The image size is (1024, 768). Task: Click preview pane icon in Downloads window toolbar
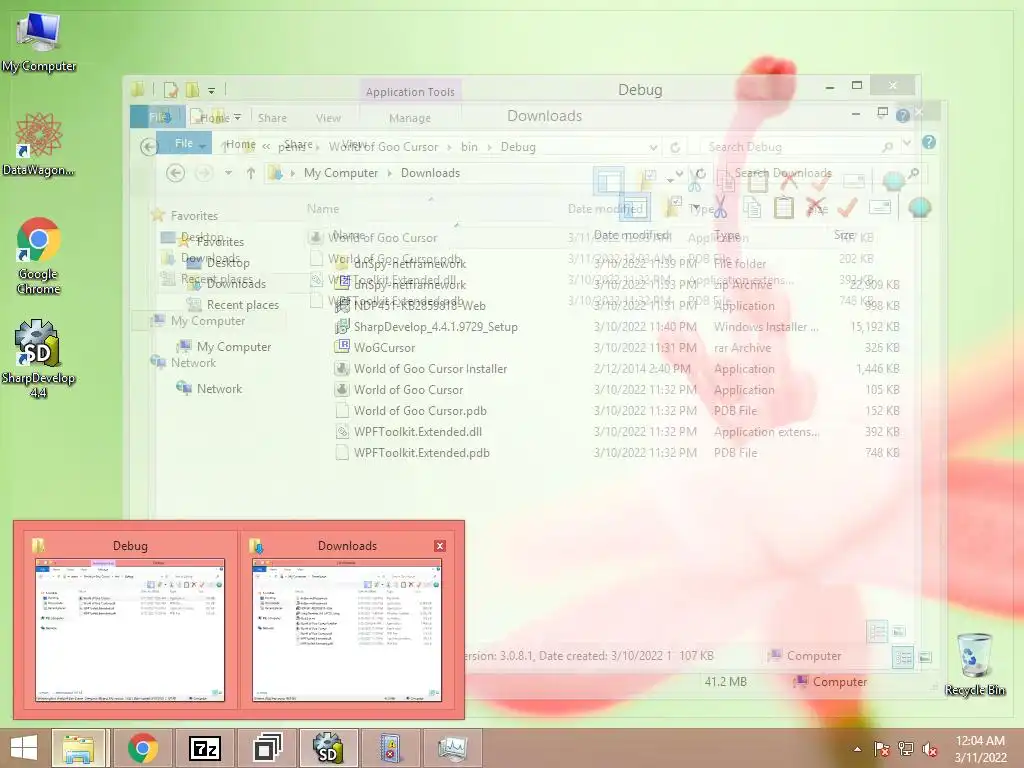pyautogui.click(x=633, y=208)
